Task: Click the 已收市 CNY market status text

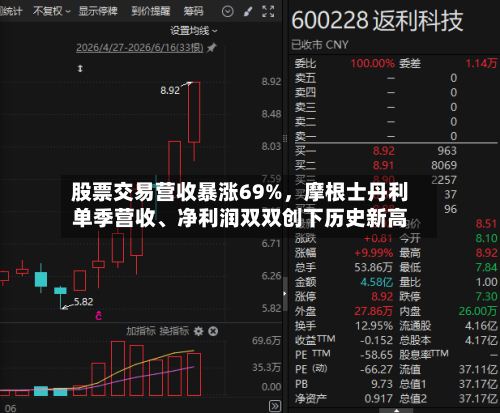Action: 320,45
